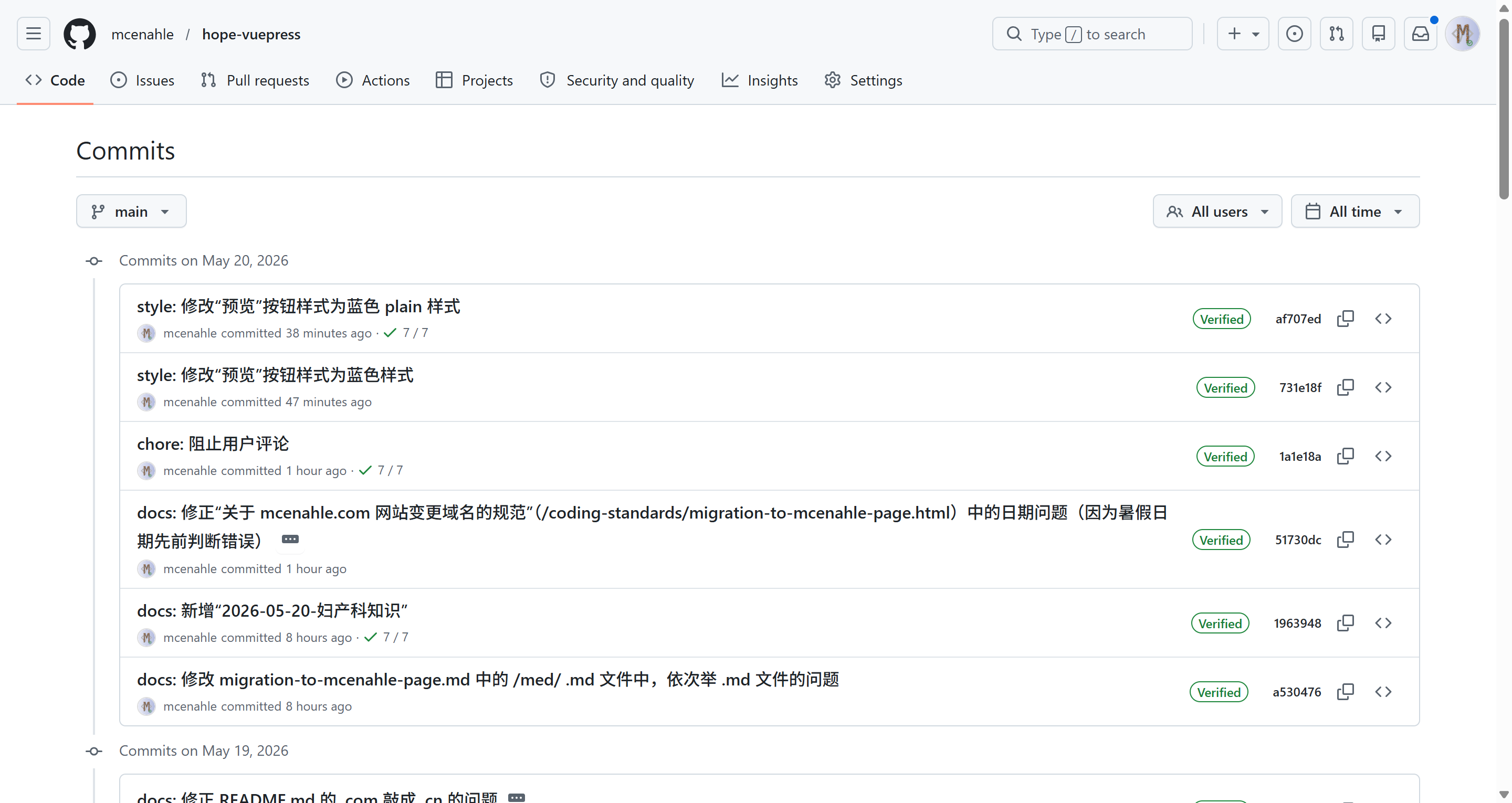Copy full SHA for a530476
Viewport: 1512px width, 803px height.
click(x=1345, y=692)
